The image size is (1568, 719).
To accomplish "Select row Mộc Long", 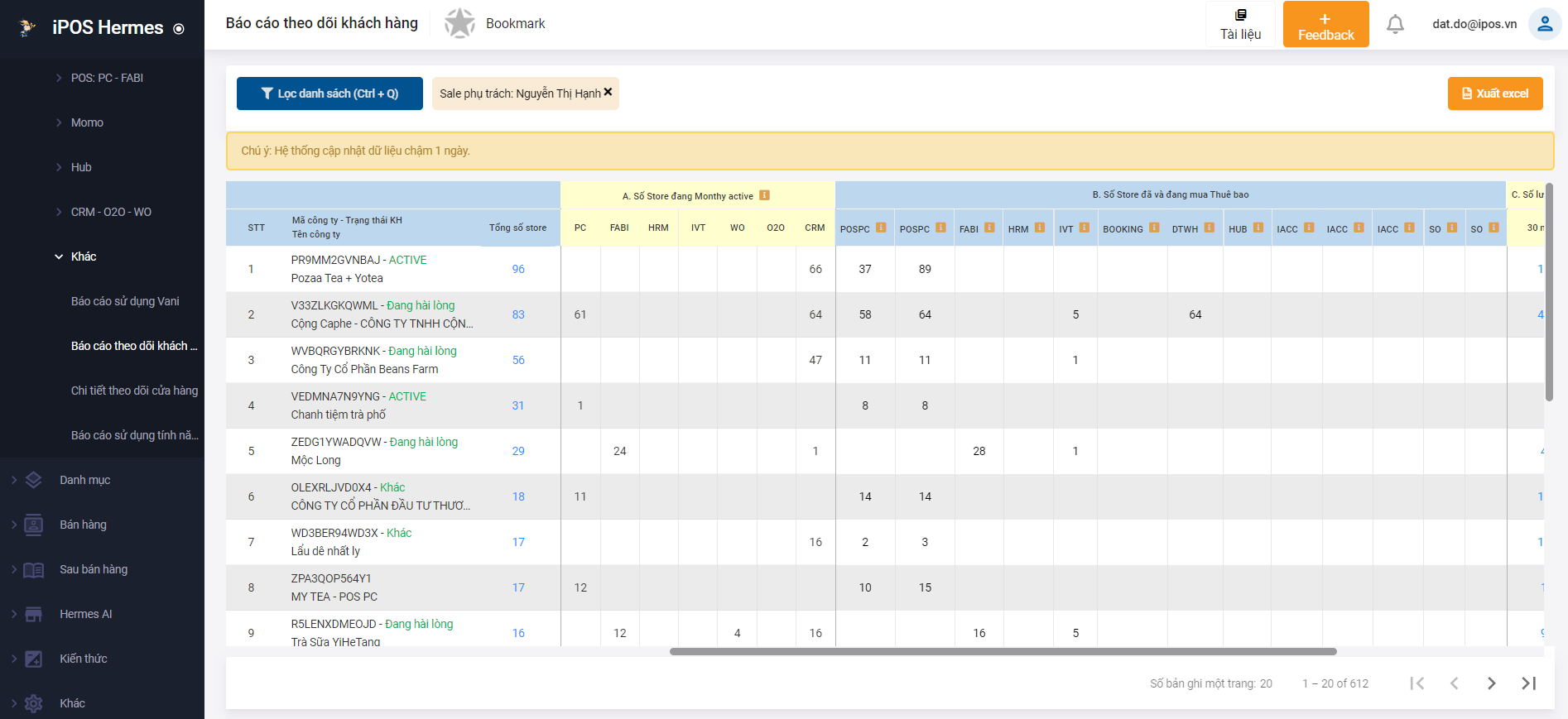I will pyautogui.click(x=885, y=451).
